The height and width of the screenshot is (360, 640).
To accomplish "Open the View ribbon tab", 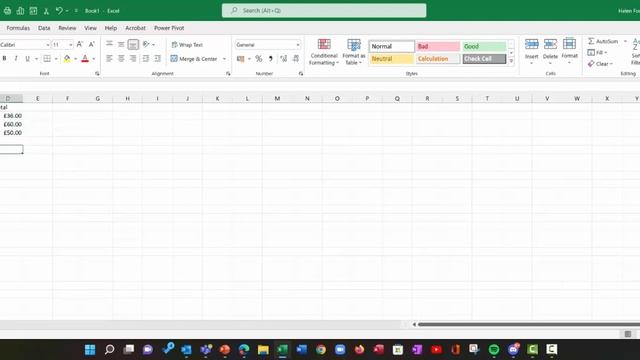I will point(90,28).
